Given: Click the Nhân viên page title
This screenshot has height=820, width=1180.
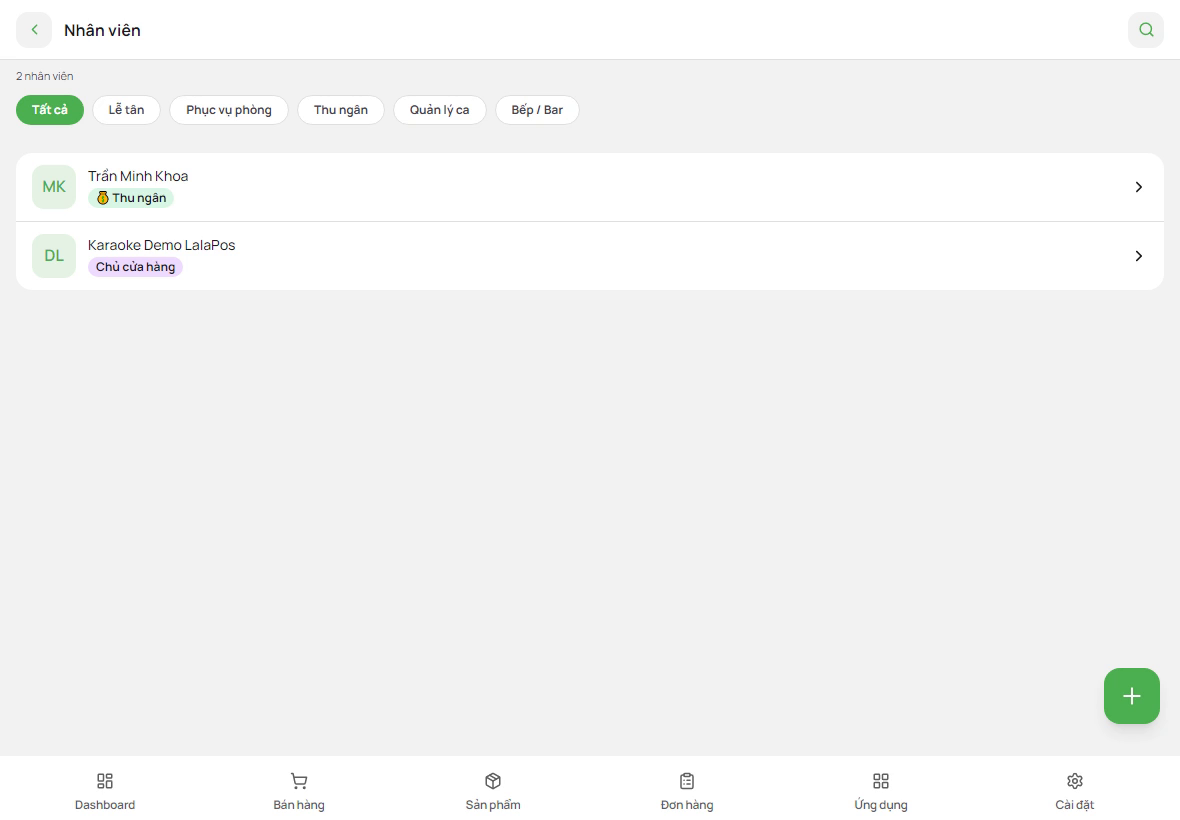Looking at the screenshot, I should 102,30.
